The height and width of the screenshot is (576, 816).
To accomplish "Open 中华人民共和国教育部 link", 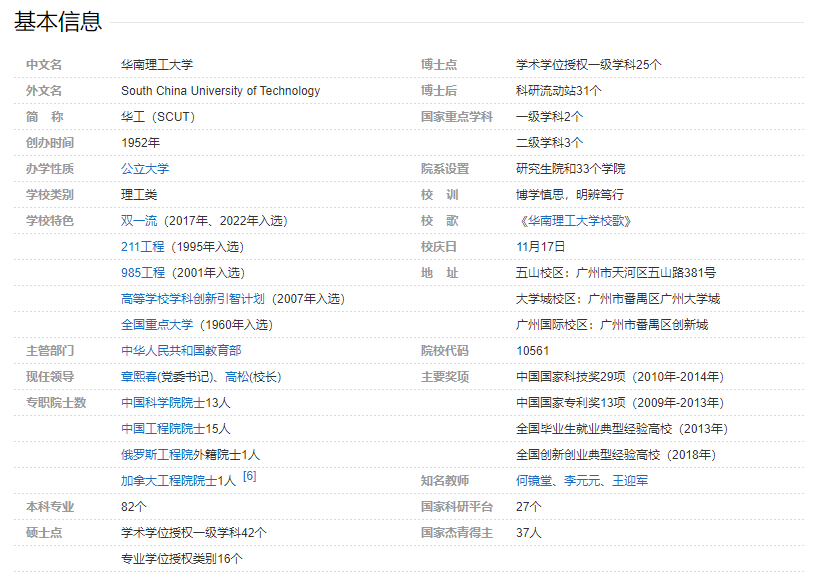I will click(x=181, y=351).
